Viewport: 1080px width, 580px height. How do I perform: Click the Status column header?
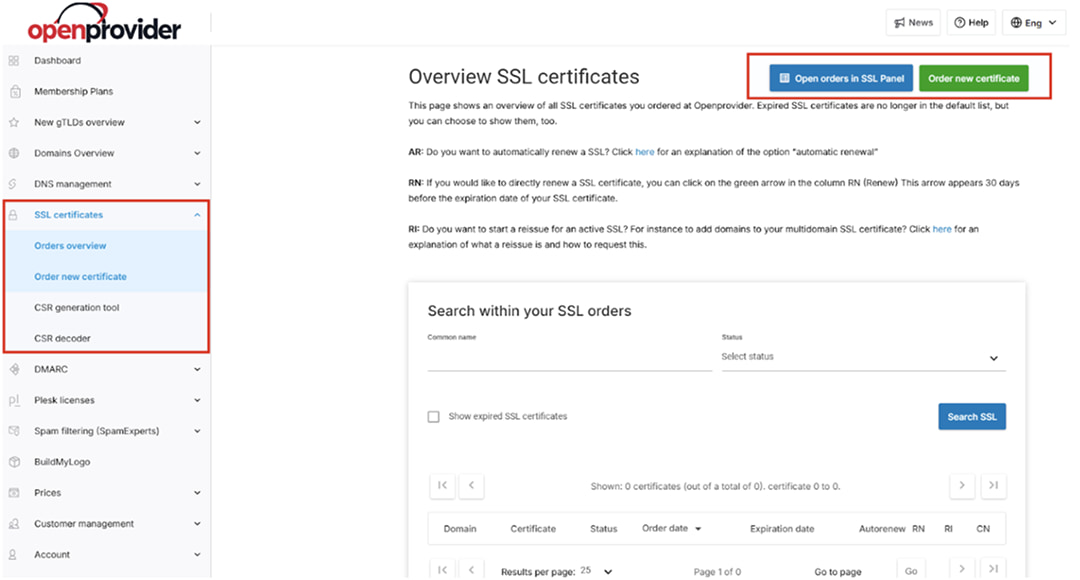click(x=603, y=529)
